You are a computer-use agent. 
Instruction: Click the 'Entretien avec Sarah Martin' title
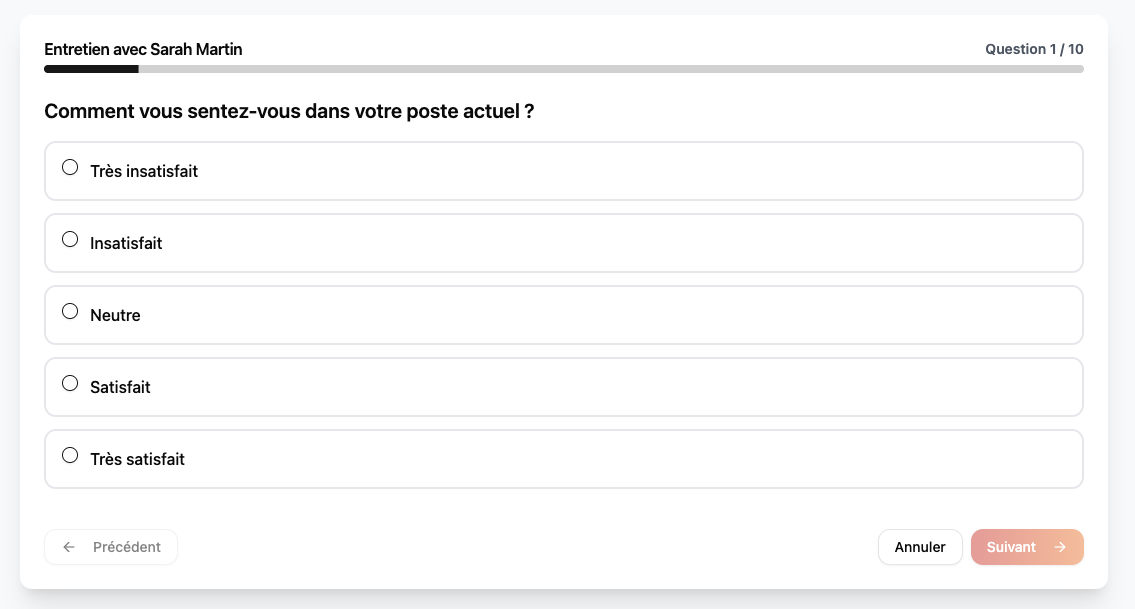(143, 49)
